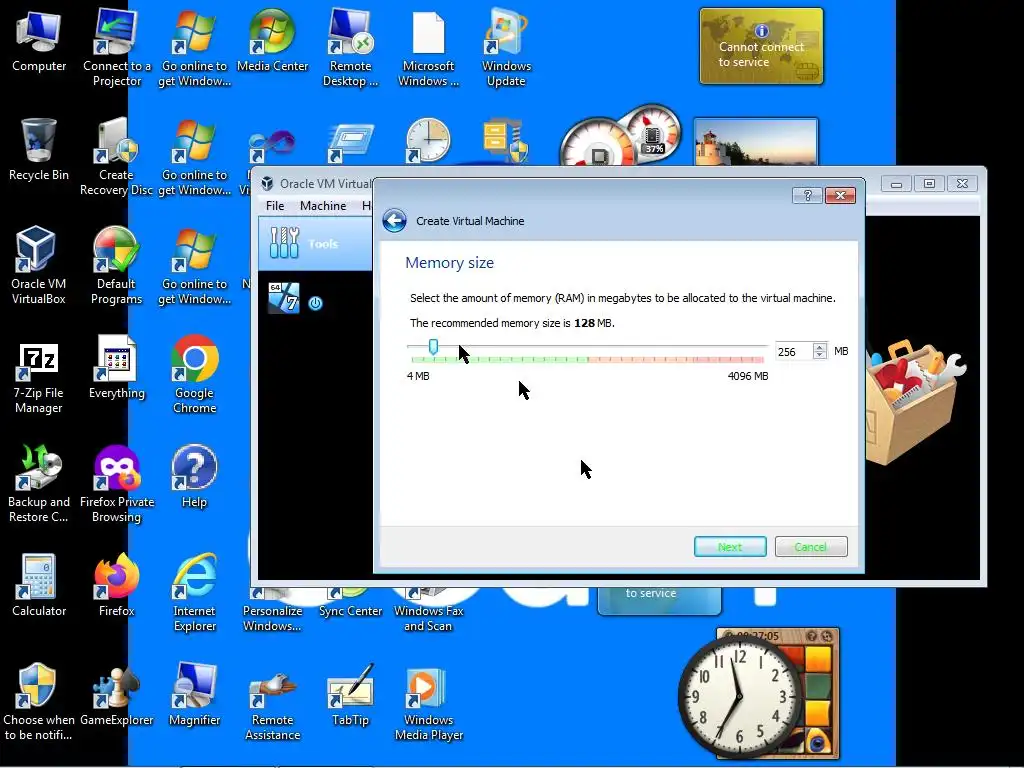Screen dimensions: 1024x768
Task: Open Windows Update shortcut
Action: [x=506, y=46]
